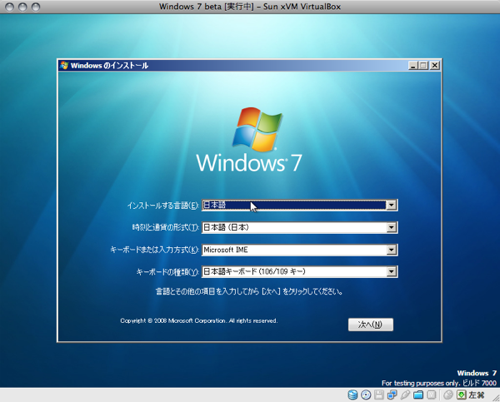Click the VirtualBox window resize grip
The height and width of the screenshot is (402, 500).
pos(495,397)
